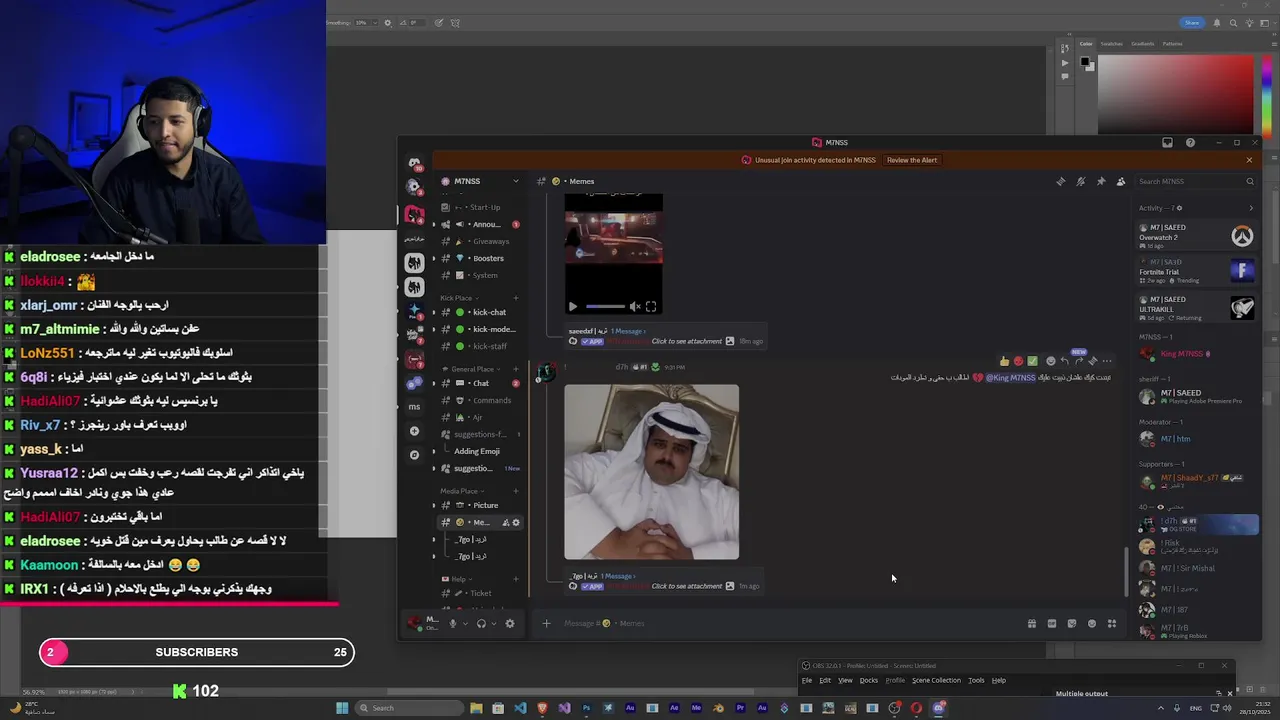Play the video in Memes channel
1280x720 pixels.
[572, 307]
